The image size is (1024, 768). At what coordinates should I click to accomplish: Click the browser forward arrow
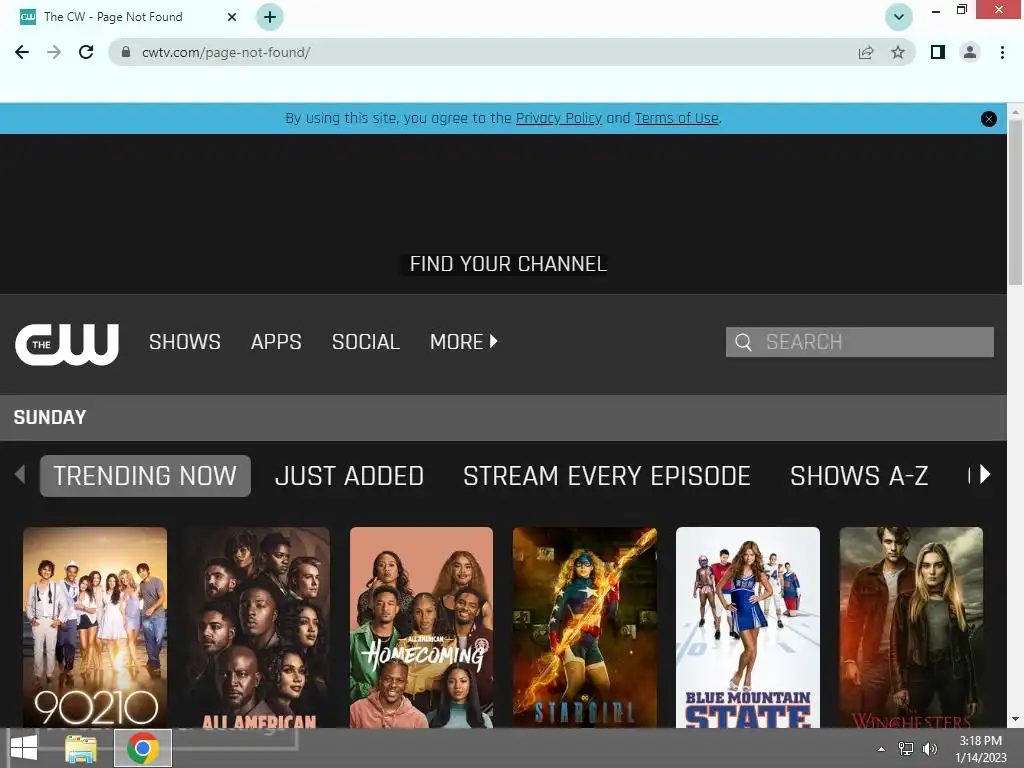[54, 52]
